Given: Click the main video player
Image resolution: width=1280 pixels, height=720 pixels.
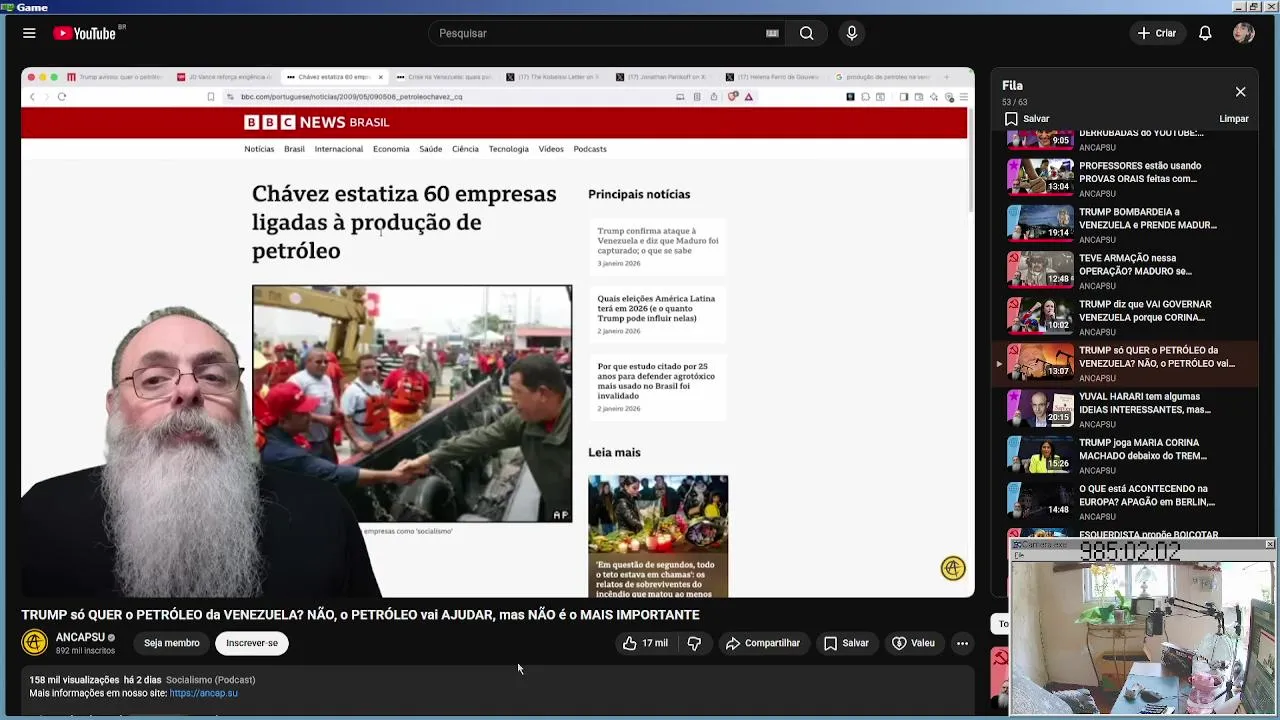Looking at the screenshot, I should click(x=498, y=333).
